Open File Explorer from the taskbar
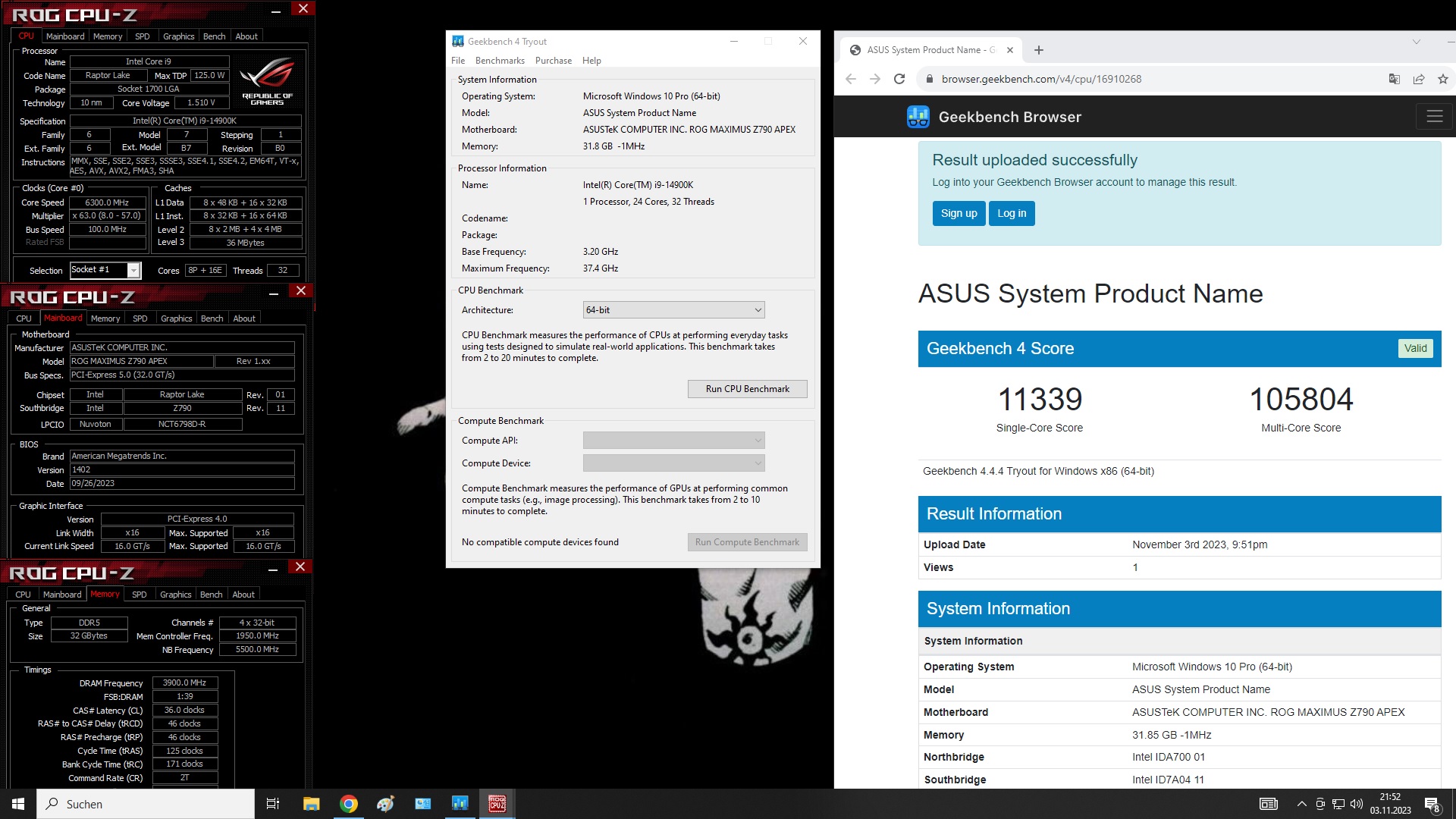Image resolution: width=1456 pixels, height=819 pixels. [x=311, y=804]
